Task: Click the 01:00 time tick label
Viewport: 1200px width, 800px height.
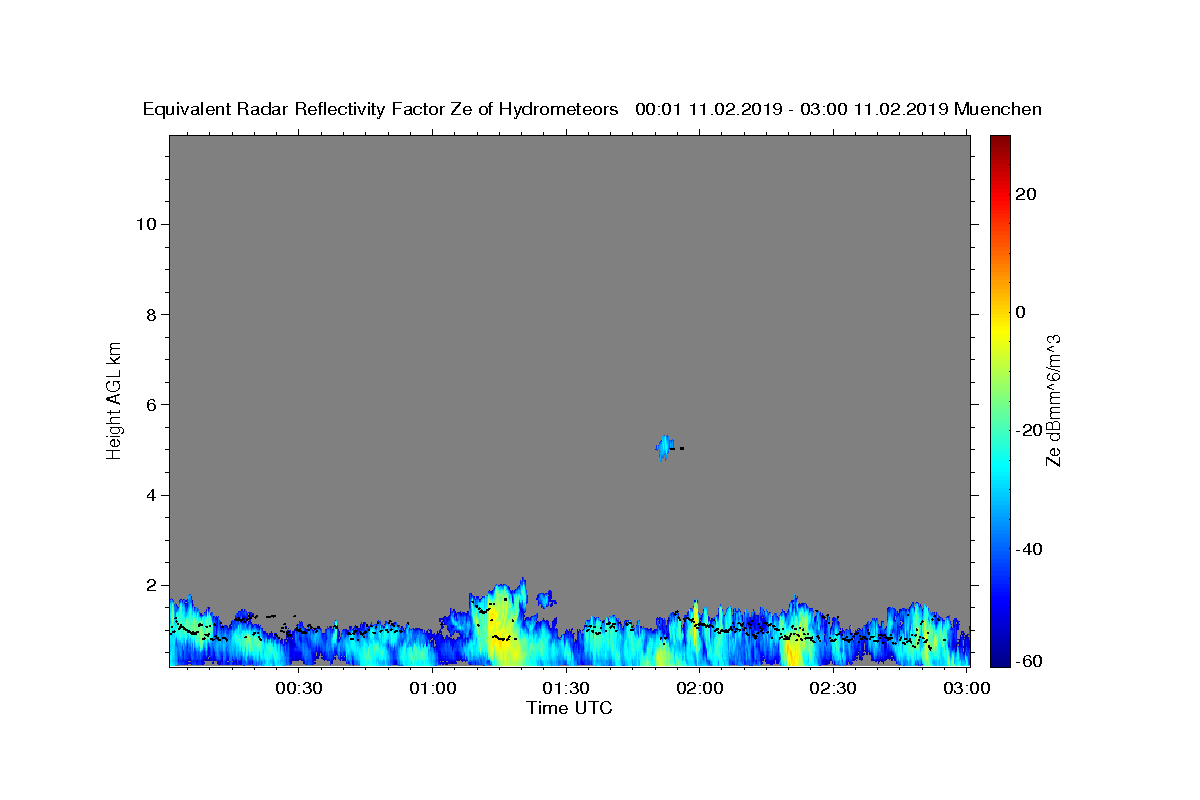Action: click(433, 688)
